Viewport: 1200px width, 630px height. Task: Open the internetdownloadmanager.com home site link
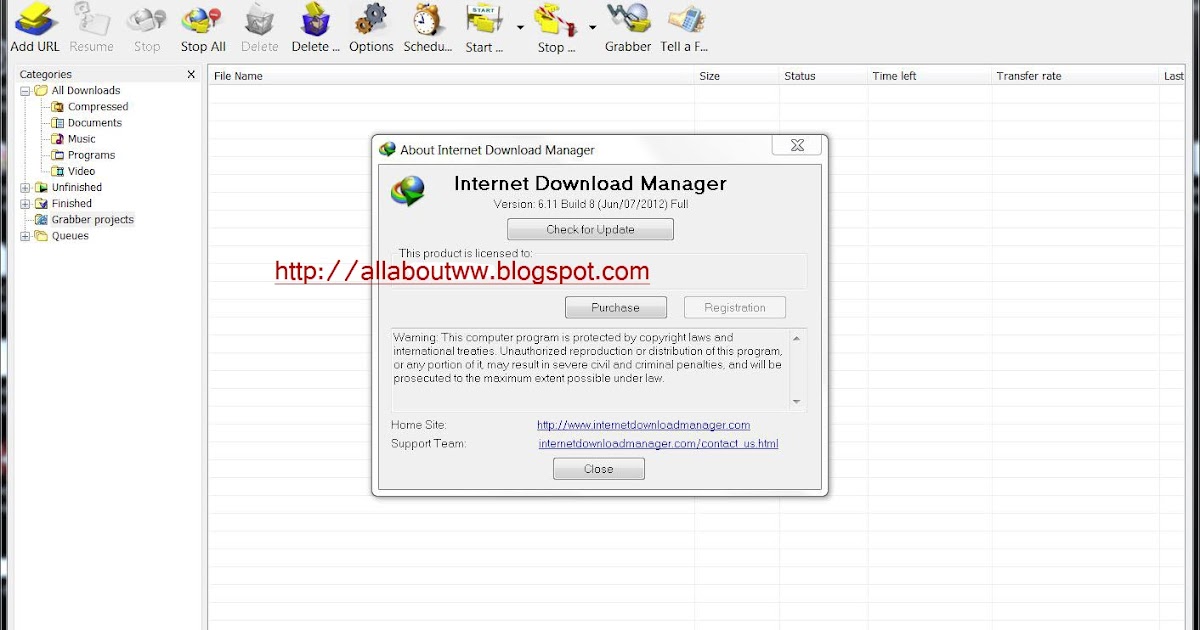643,424
